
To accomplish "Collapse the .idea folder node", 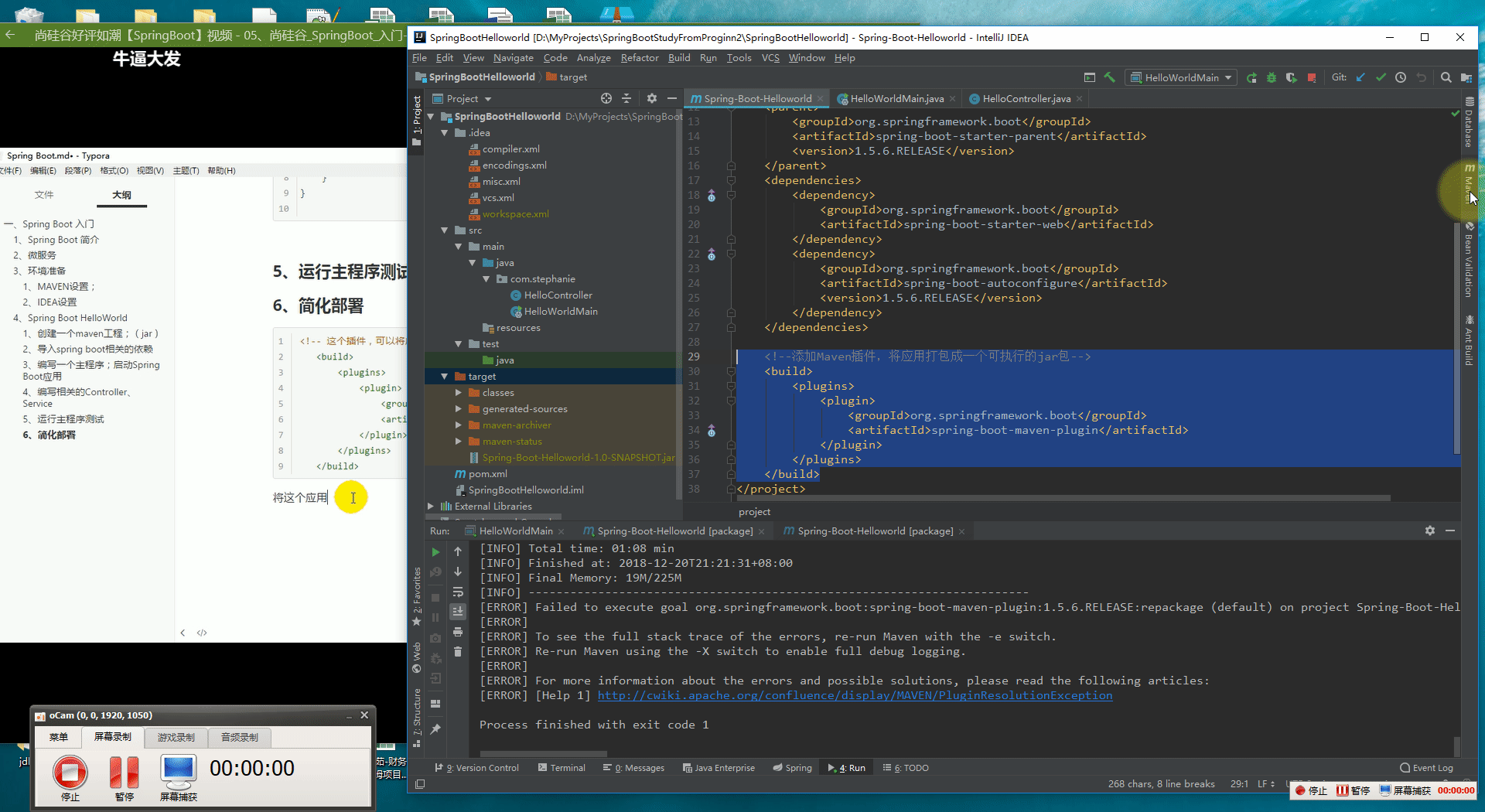I will point(445,133).
